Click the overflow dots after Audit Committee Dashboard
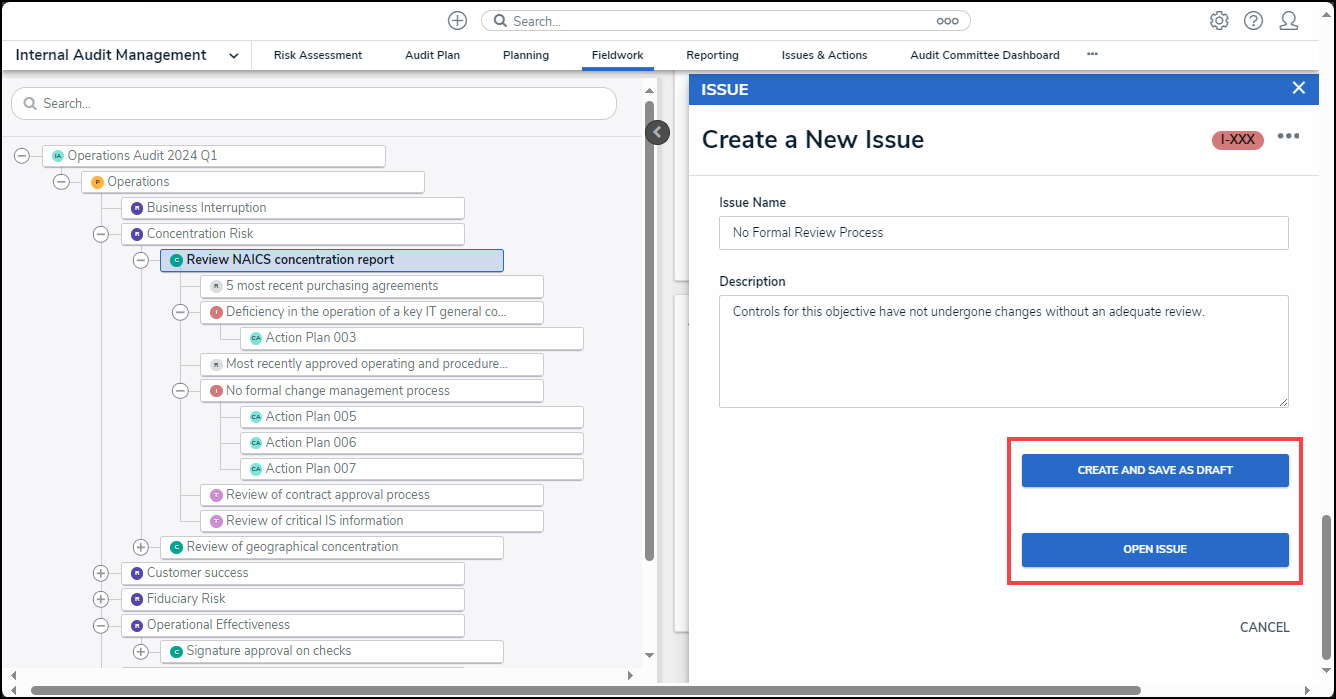The width and height of the screenshot is (1336, 699). (1092, 55)
